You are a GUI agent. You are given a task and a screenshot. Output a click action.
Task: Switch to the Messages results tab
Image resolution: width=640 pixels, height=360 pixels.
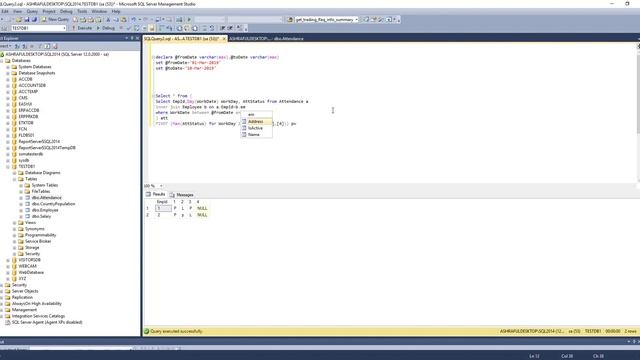pyautogui.click(x=182, y=195)
